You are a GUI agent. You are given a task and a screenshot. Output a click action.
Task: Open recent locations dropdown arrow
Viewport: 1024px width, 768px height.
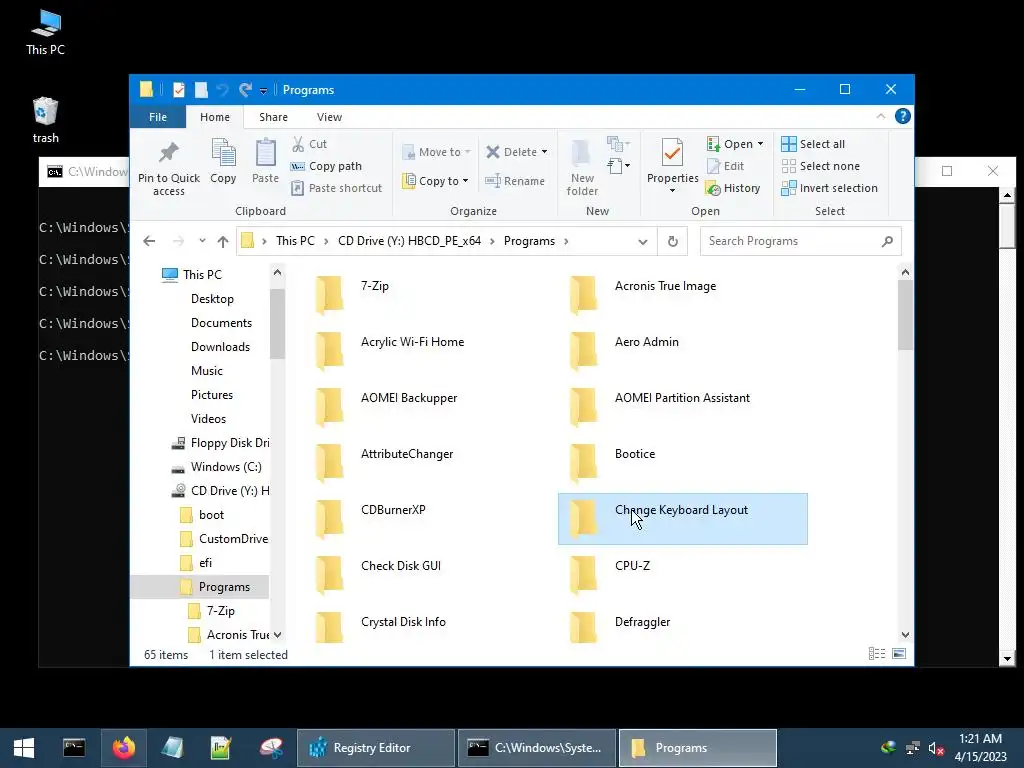click(x=202, y=241)
